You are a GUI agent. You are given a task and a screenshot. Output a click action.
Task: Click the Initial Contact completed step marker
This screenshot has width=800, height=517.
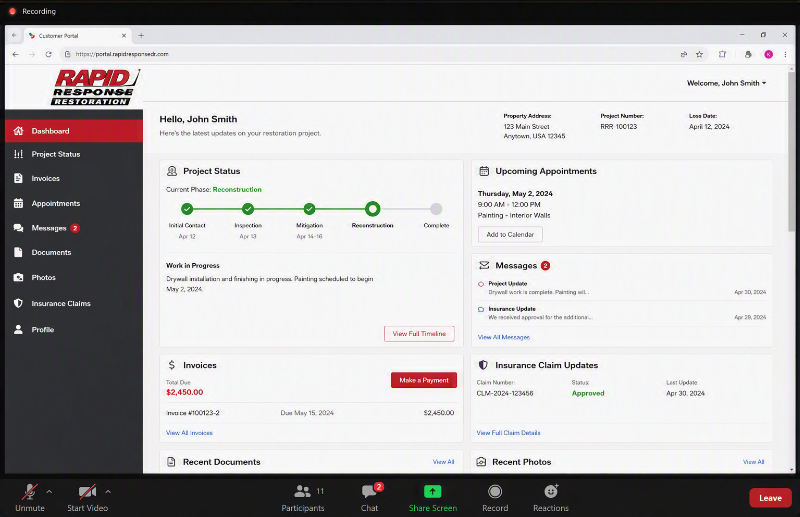click(187, 209)
